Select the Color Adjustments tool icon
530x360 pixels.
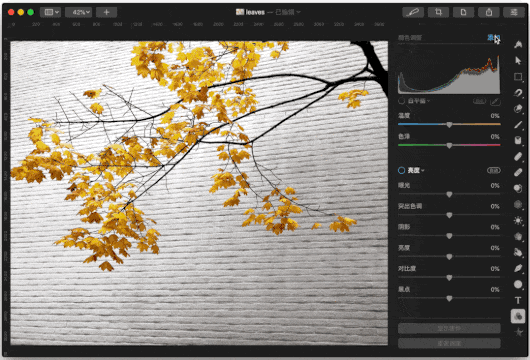[x=518, y=316]
